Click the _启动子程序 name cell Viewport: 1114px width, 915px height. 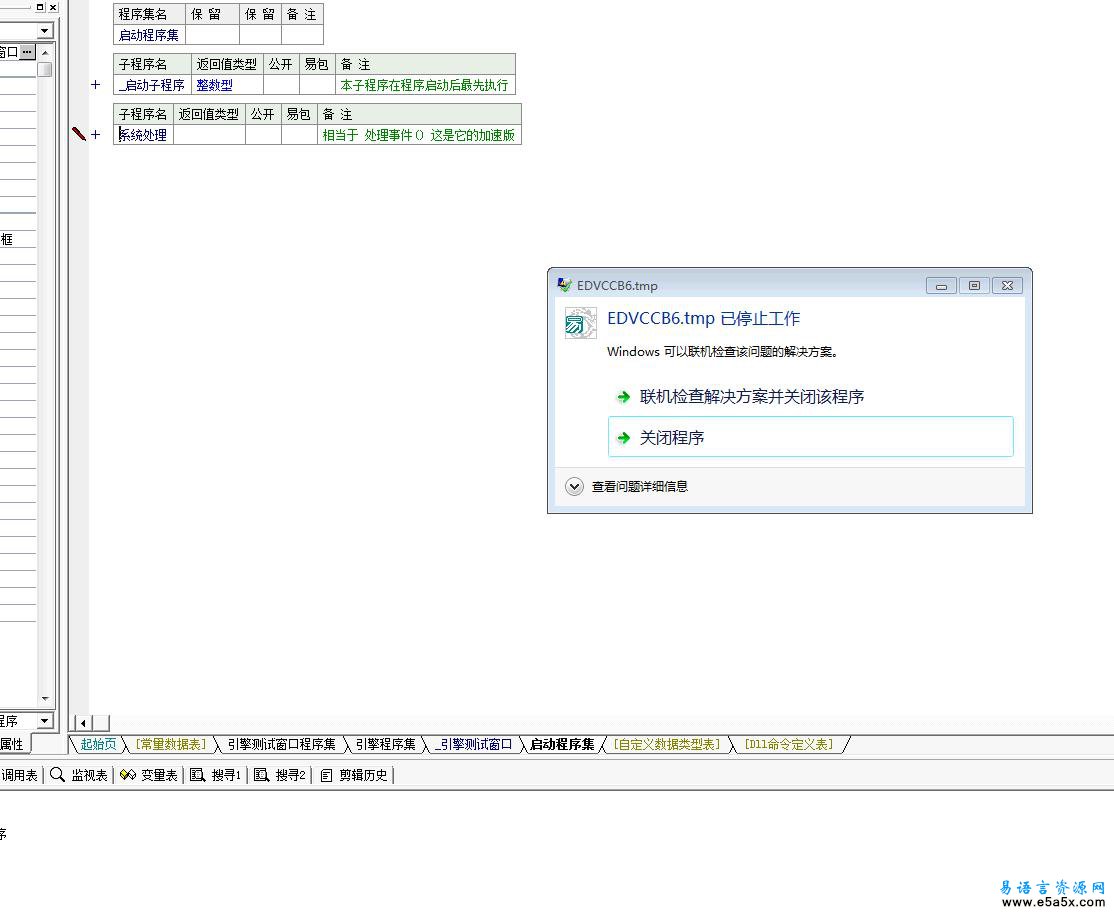(x=152, y=85)
